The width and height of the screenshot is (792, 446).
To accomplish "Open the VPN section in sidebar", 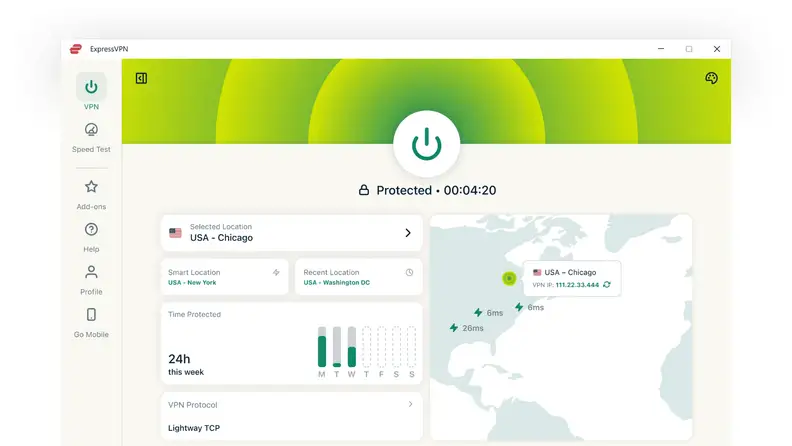I will point(91,92).
